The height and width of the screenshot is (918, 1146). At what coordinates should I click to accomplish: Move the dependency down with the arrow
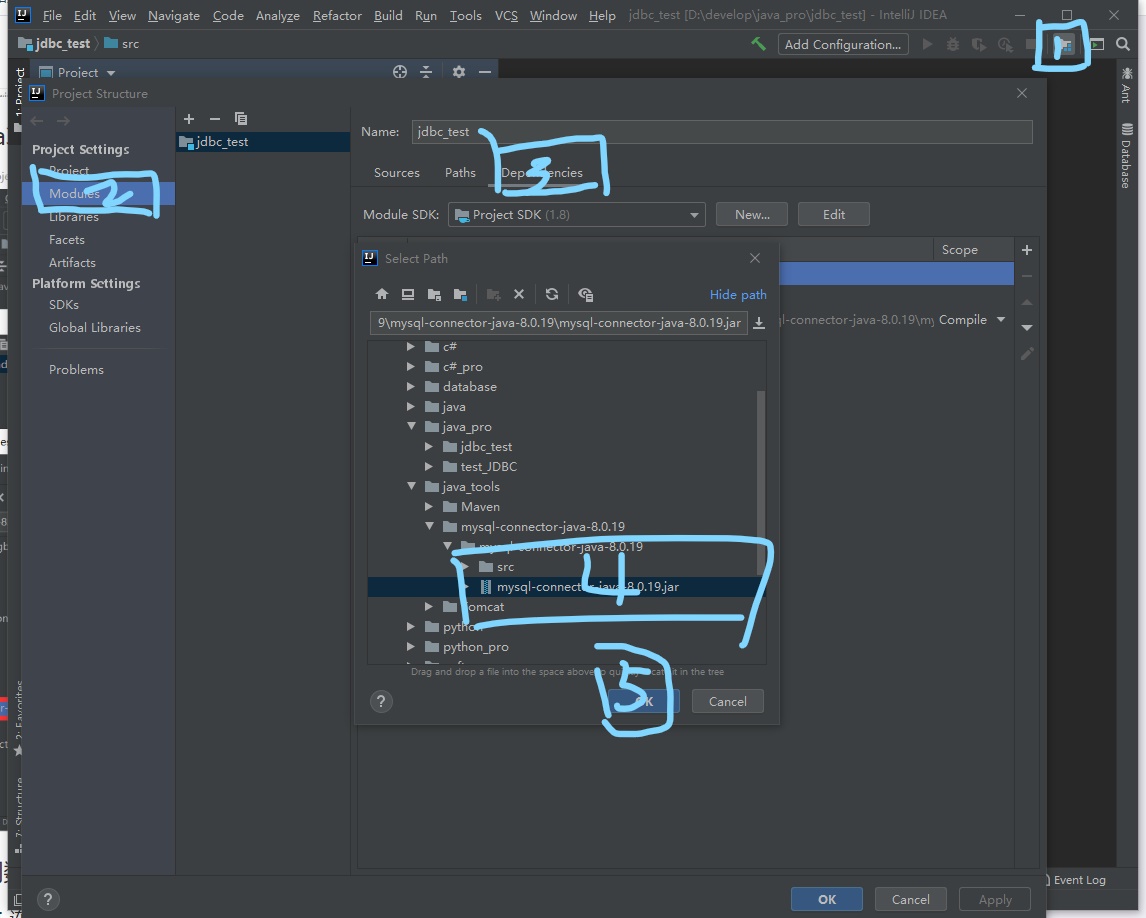click(1027, 327)
